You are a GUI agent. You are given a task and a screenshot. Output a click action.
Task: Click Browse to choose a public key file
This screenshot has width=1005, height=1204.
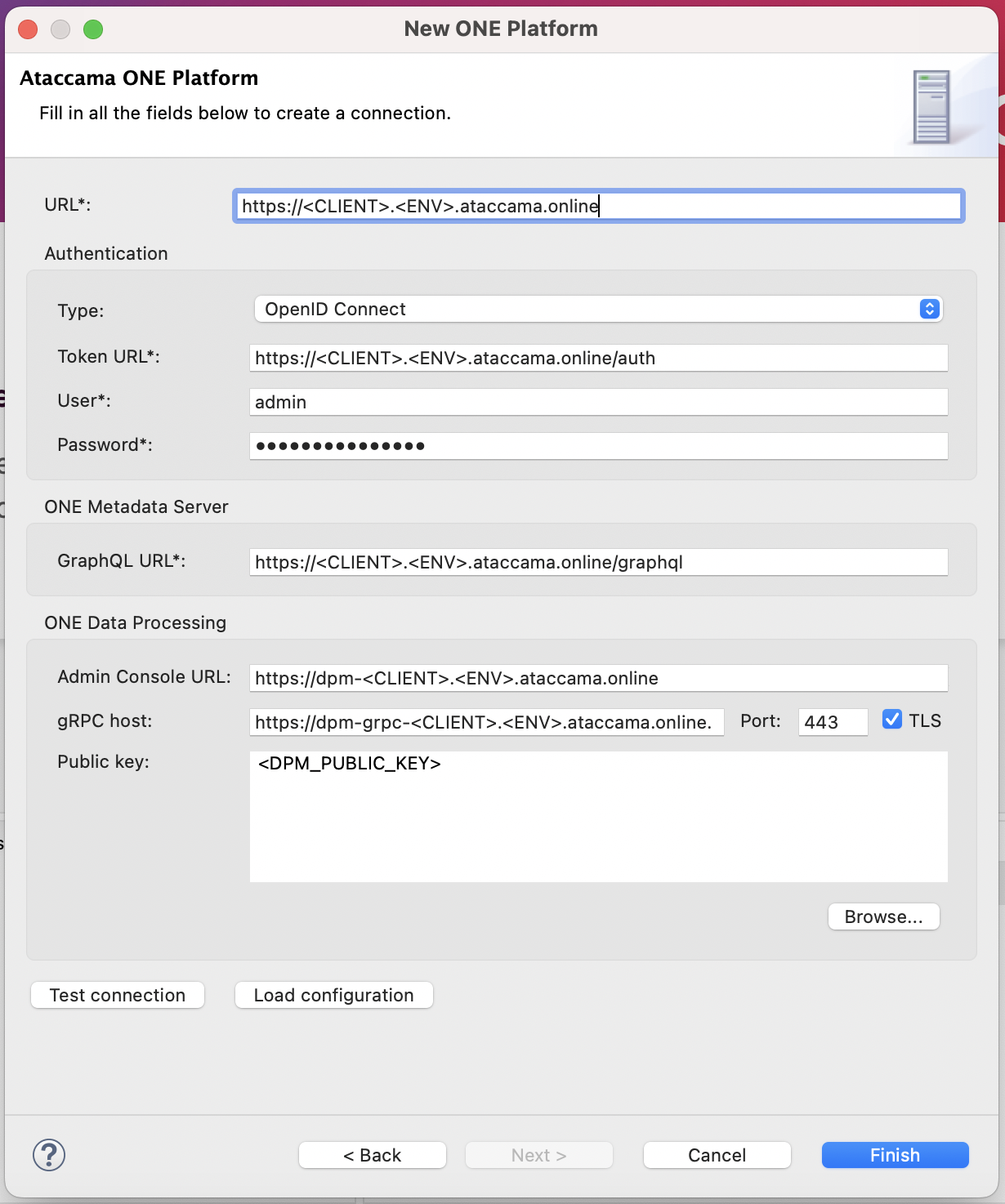(883, 916)
